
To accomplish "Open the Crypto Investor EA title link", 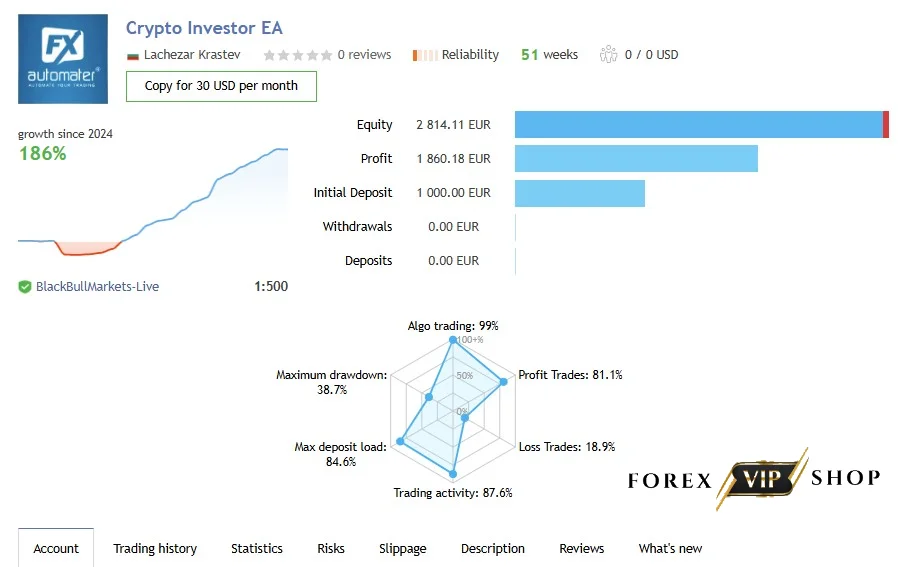I will (x=204, y=28).
